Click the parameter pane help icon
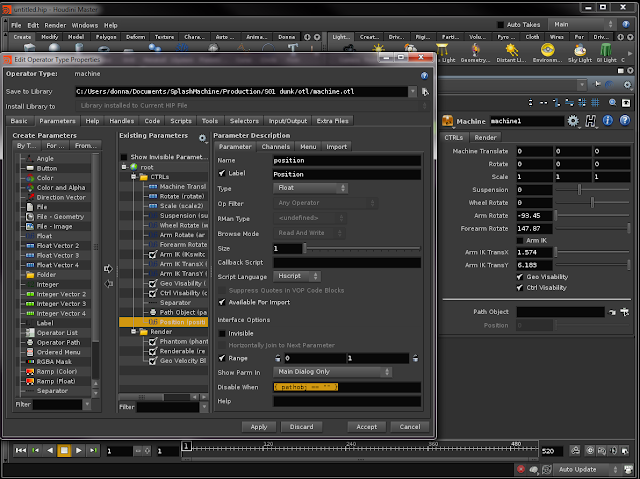 (625, 120)
